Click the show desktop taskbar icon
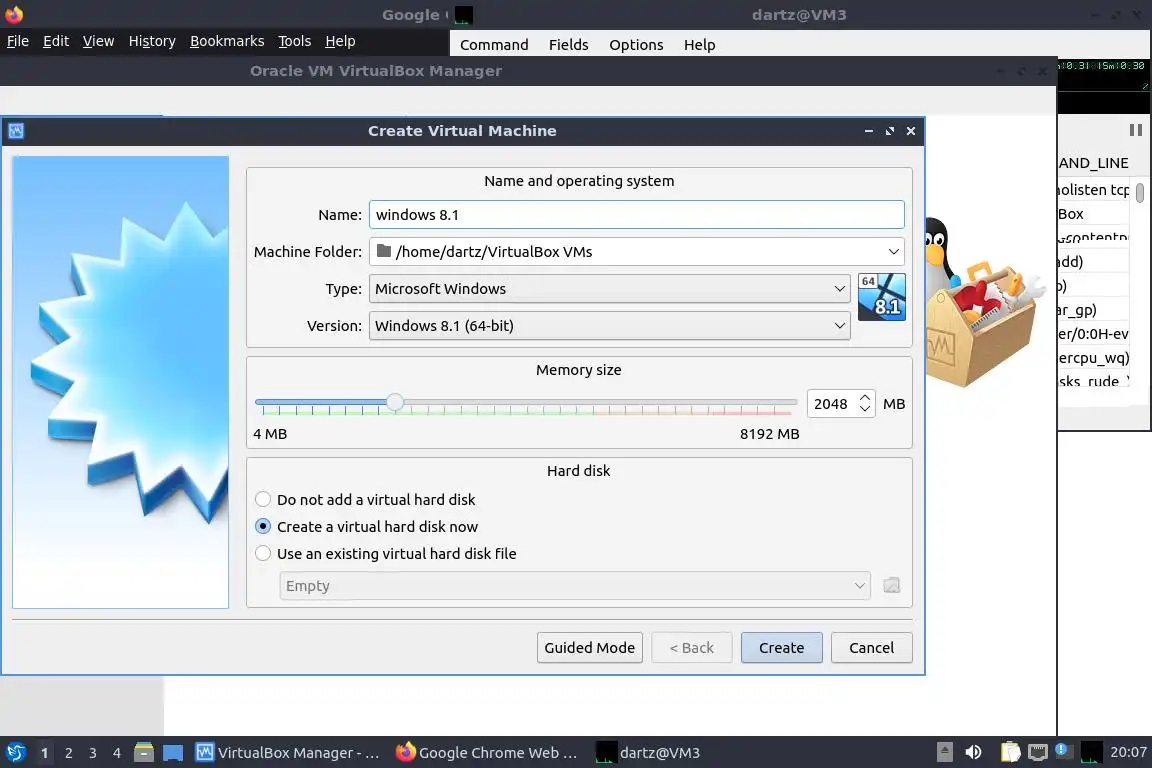This screenshot has width=1152, height=768. tap(173, 753)
